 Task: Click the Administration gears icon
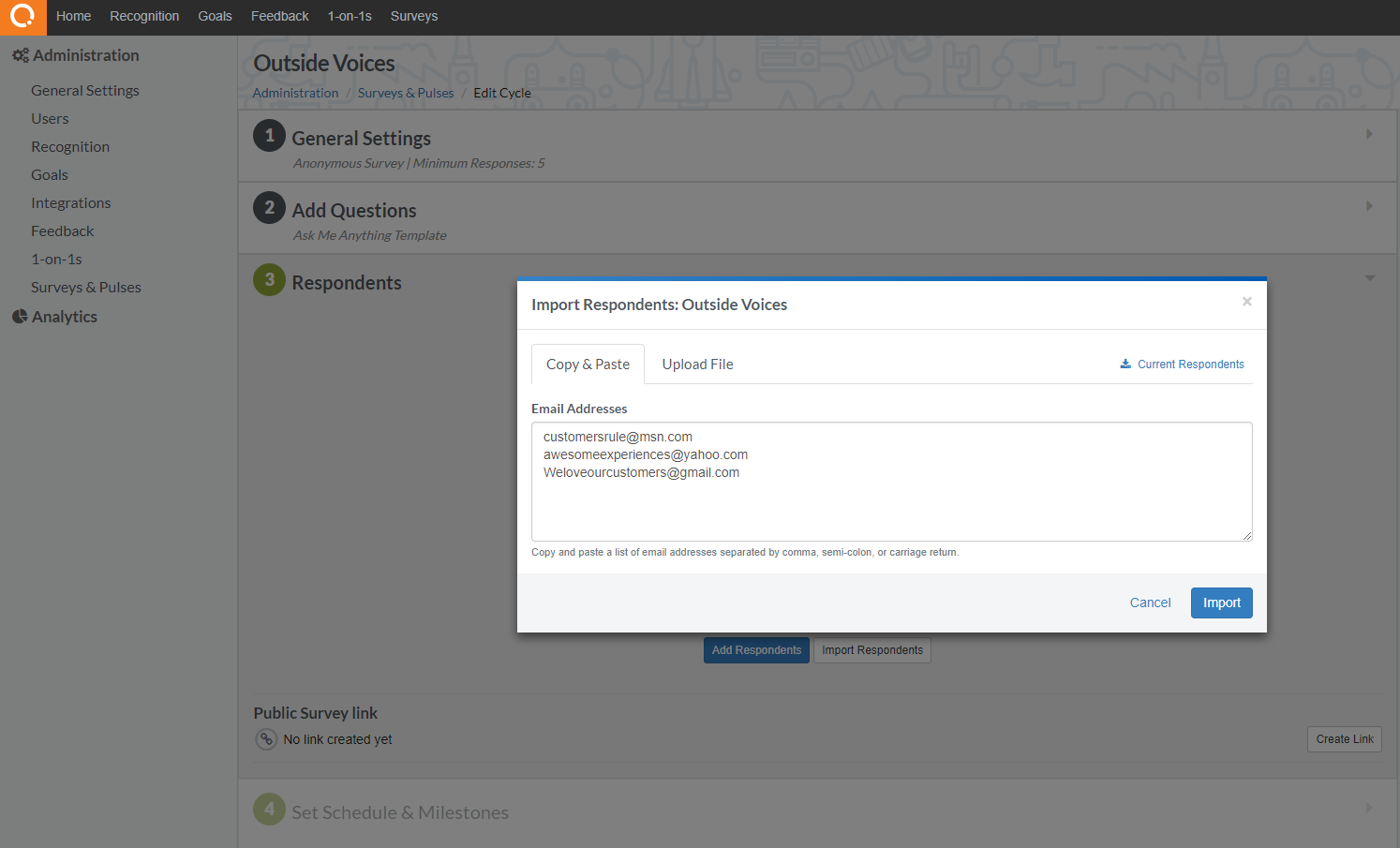[20, 55]
